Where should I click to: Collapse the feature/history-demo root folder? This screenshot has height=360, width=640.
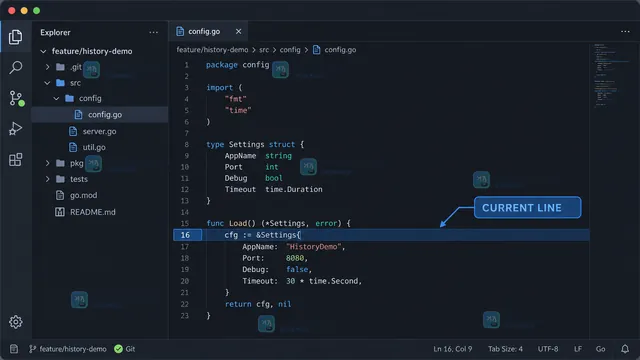coord(43,51)
